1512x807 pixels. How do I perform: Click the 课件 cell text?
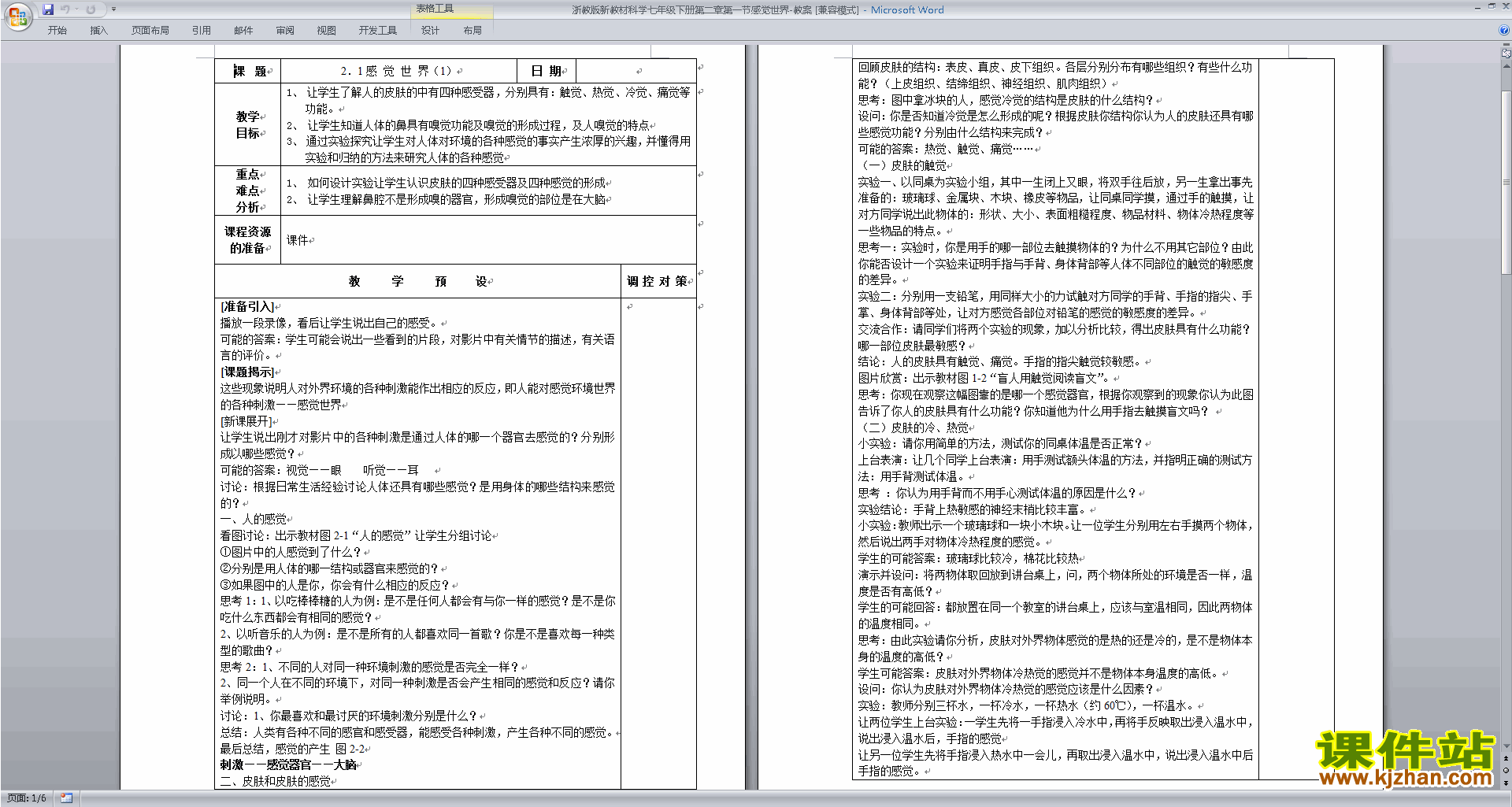pos(297,240)
